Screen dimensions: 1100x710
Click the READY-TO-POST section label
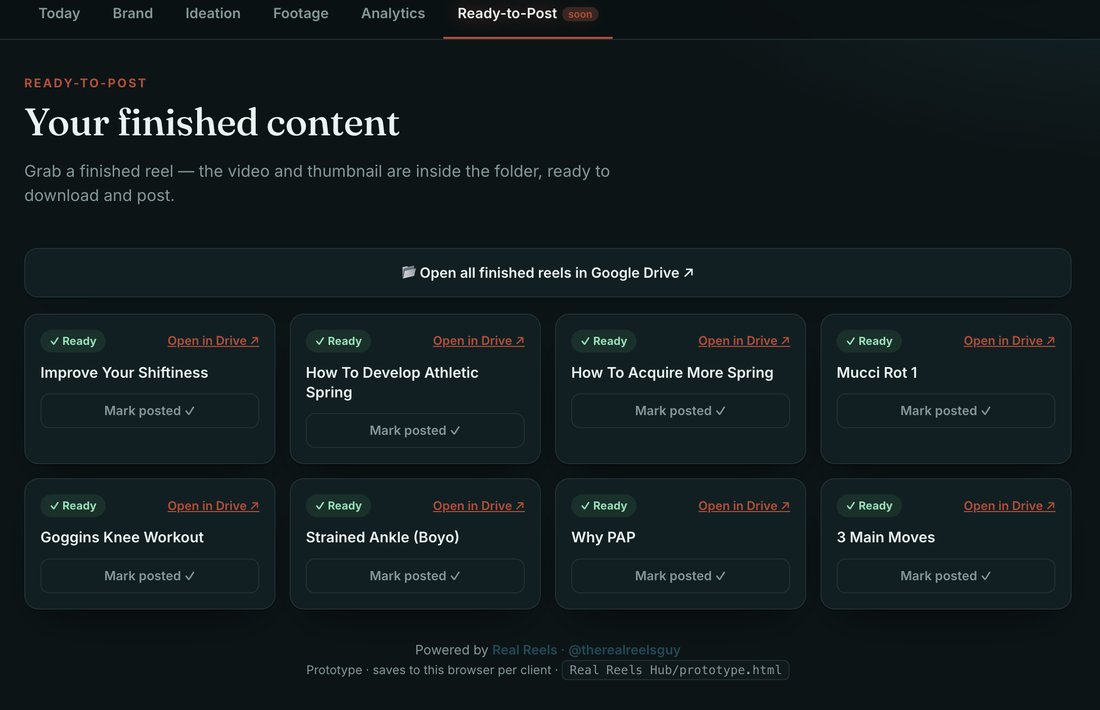tap(86, 83)
